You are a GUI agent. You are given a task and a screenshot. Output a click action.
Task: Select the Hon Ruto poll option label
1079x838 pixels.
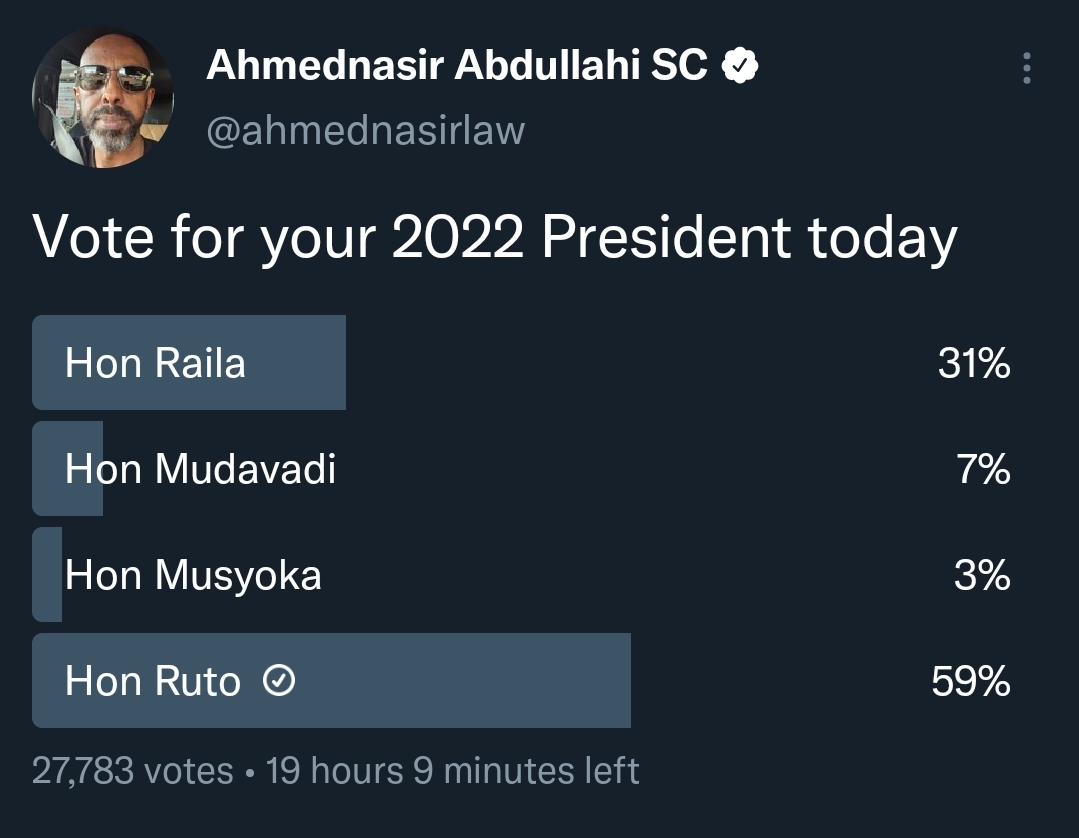coord(153,682)
